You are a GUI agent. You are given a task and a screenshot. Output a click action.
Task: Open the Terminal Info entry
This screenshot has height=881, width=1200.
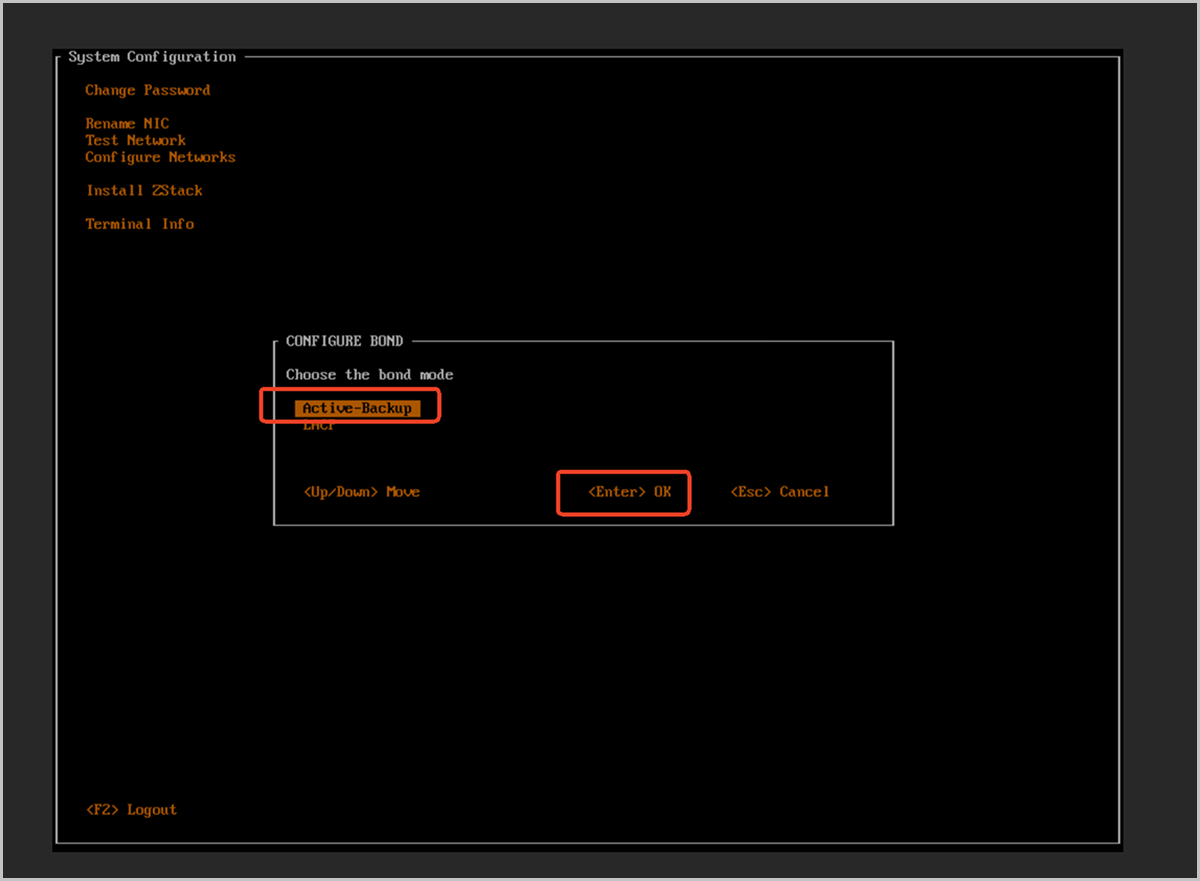click(140, 224)
